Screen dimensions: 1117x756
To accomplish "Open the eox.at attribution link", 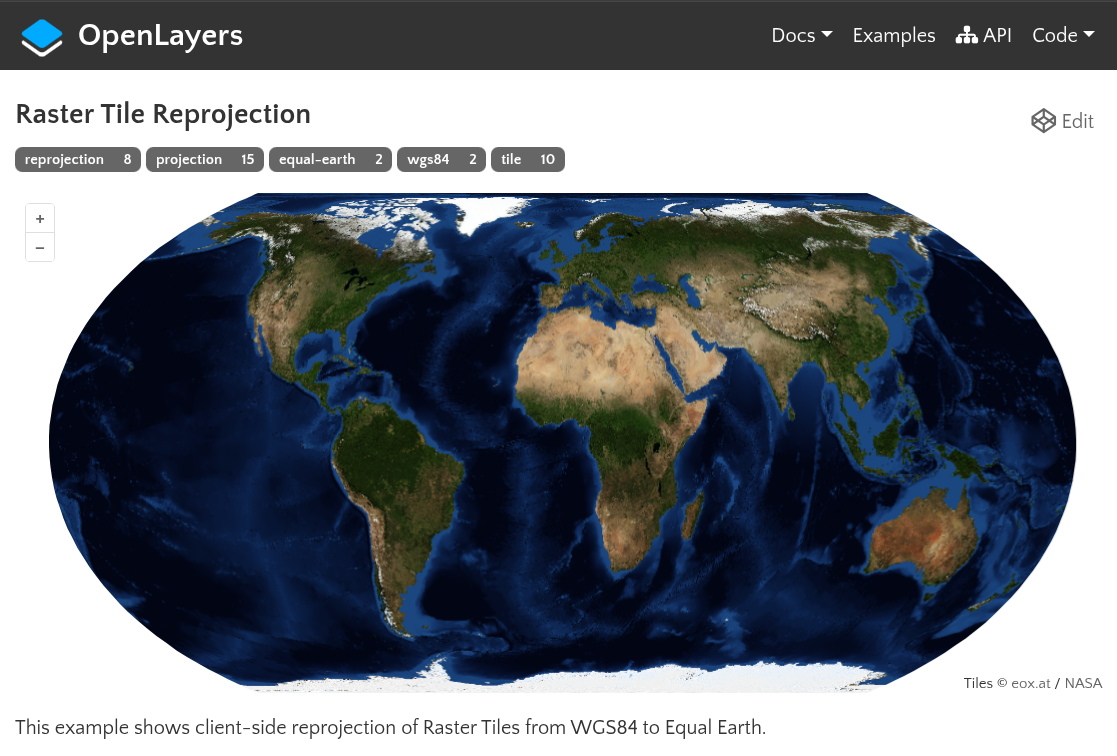I will 1030,684.
